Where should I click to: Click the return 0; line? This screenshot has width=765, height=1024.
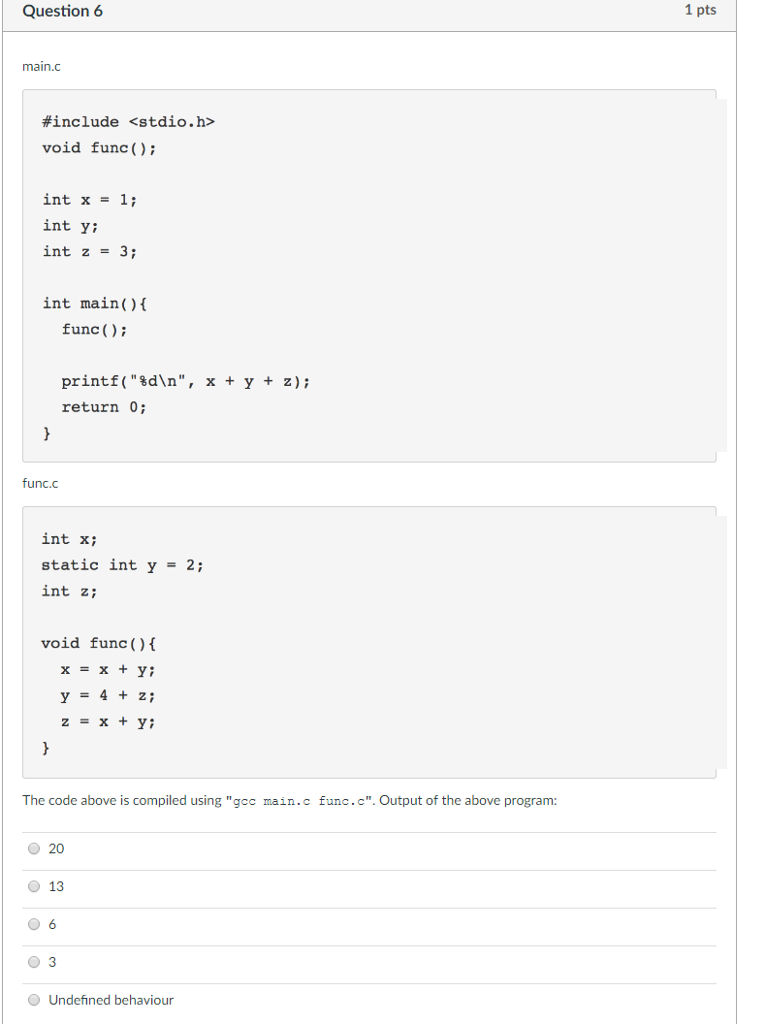pos(104,407)
